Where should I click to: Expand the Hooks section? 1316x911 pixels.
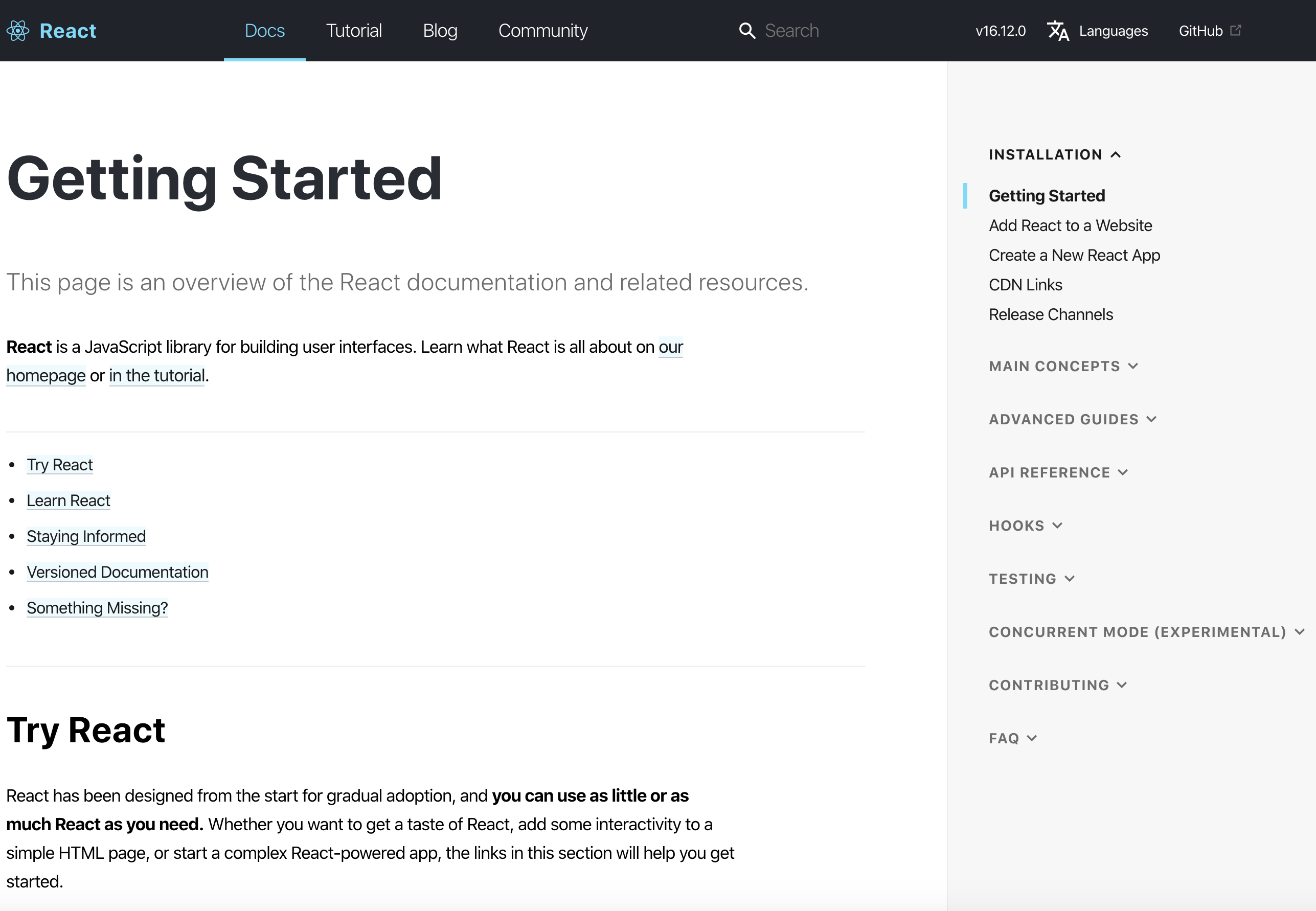1026,525
